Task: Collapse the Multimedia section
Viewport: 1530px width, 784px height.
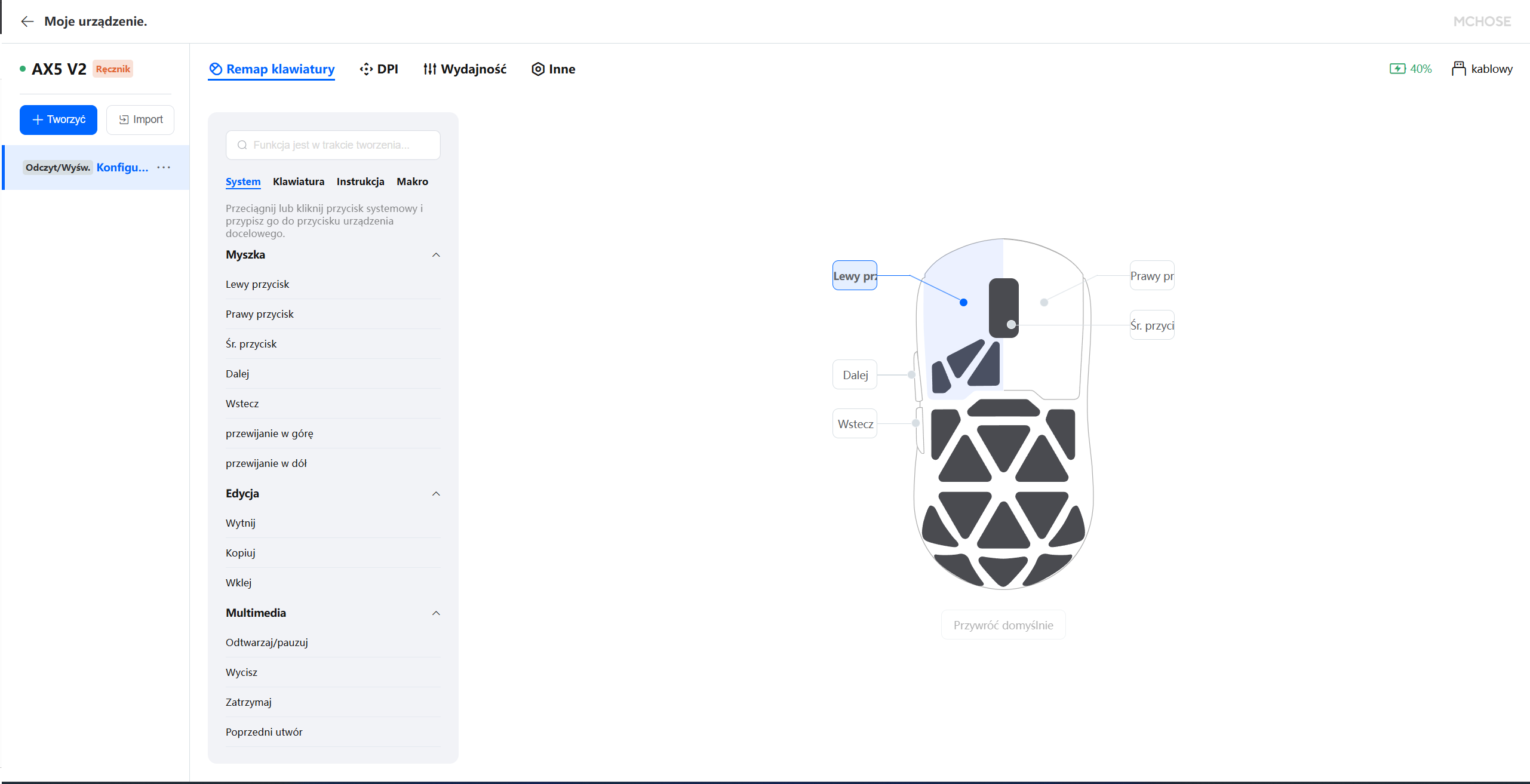Action: (x=436, y=613)
